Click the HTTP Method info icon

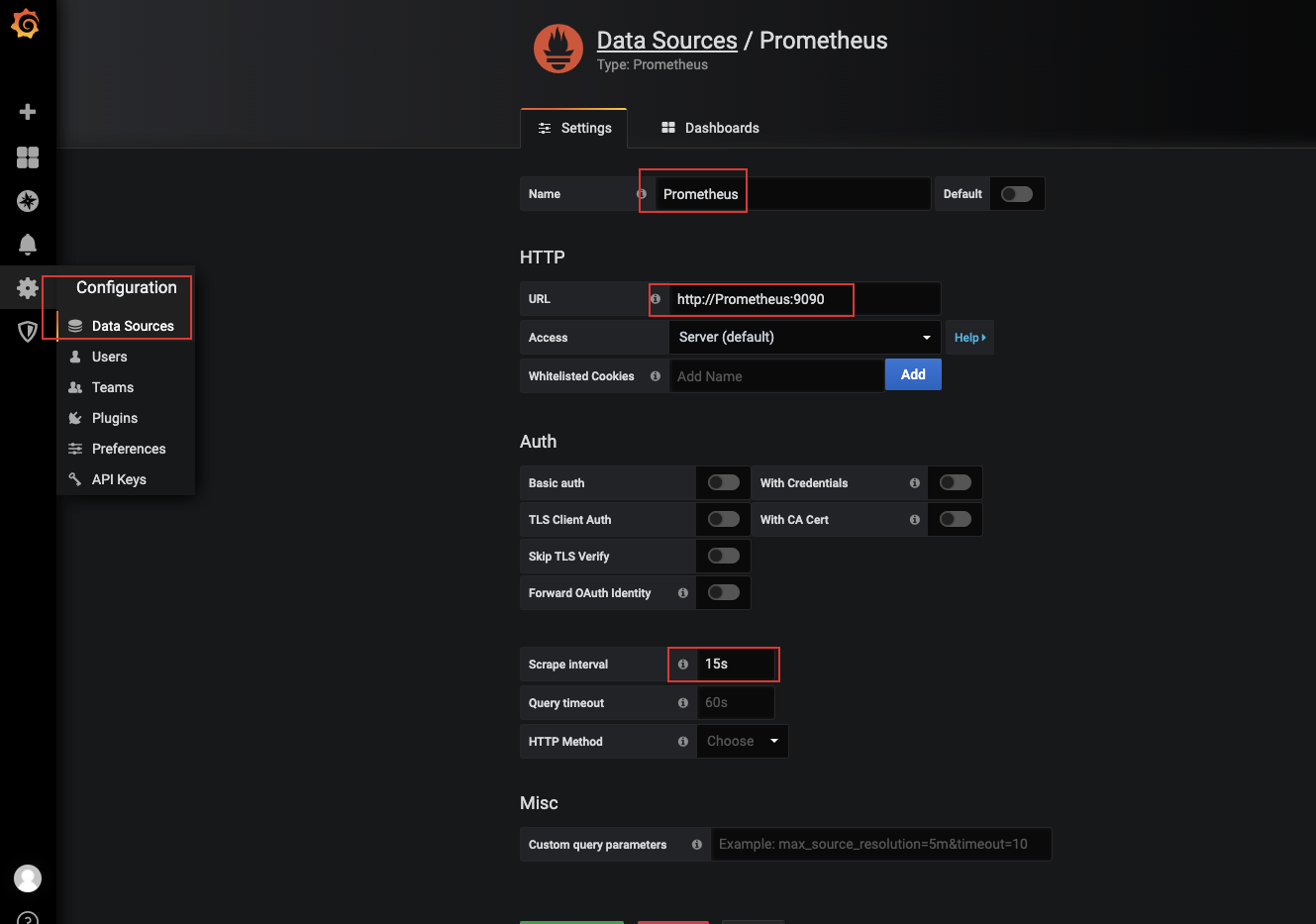tap(683, 742)
